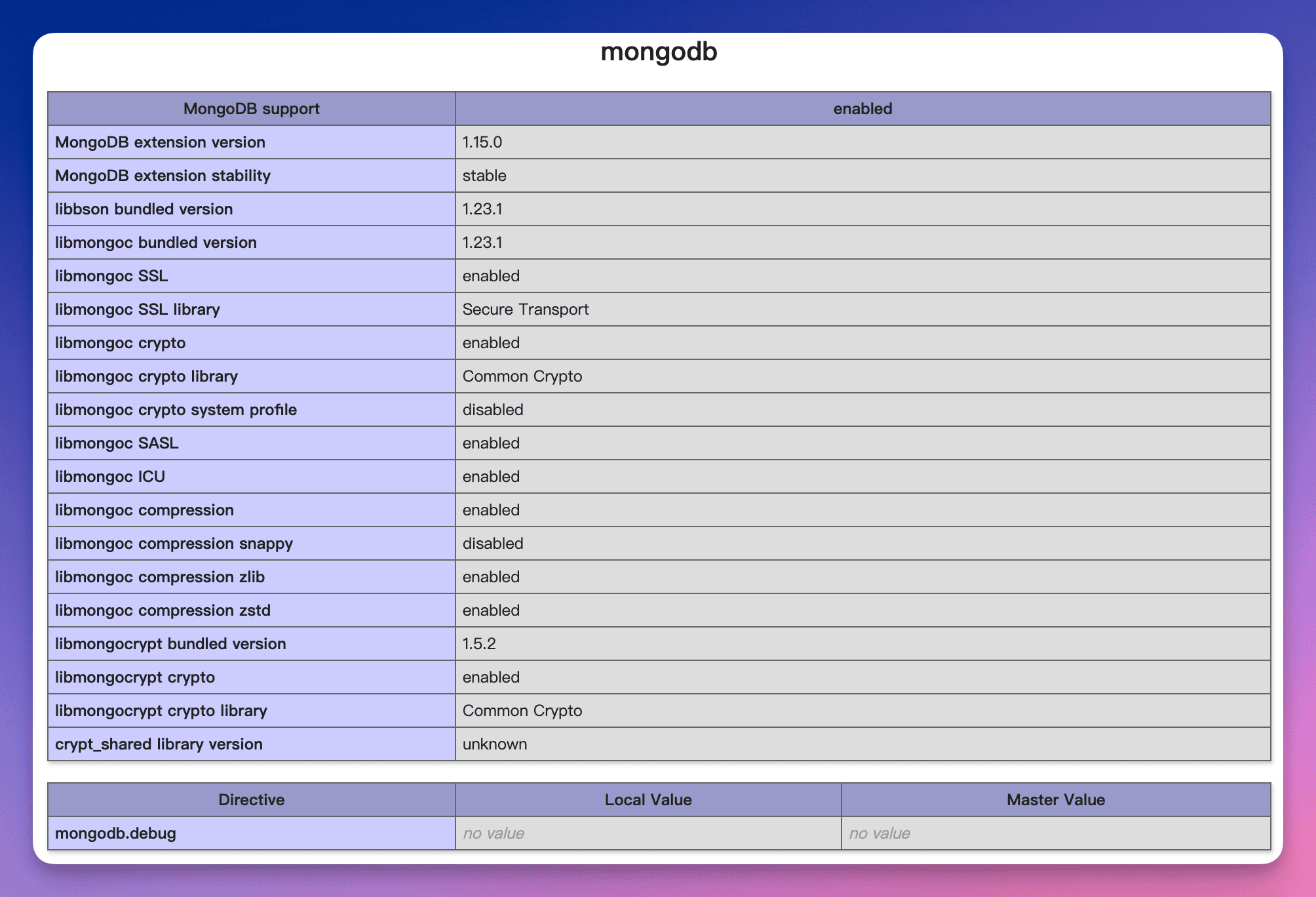Select libmongoc compression label
Screen dimensions: 1316x897
click(144, 510)
